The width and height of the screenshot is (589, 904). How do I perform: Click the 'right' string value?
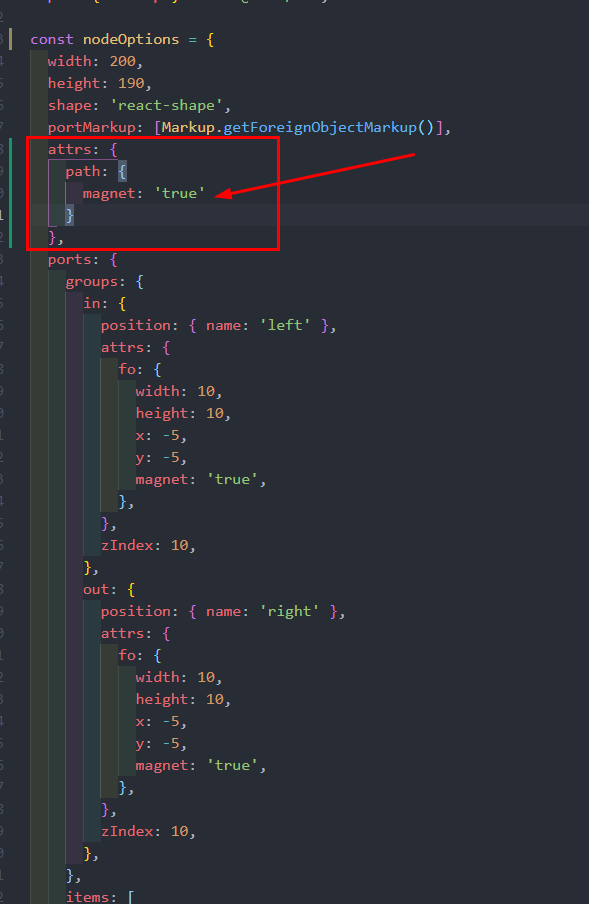click(289, 611)
